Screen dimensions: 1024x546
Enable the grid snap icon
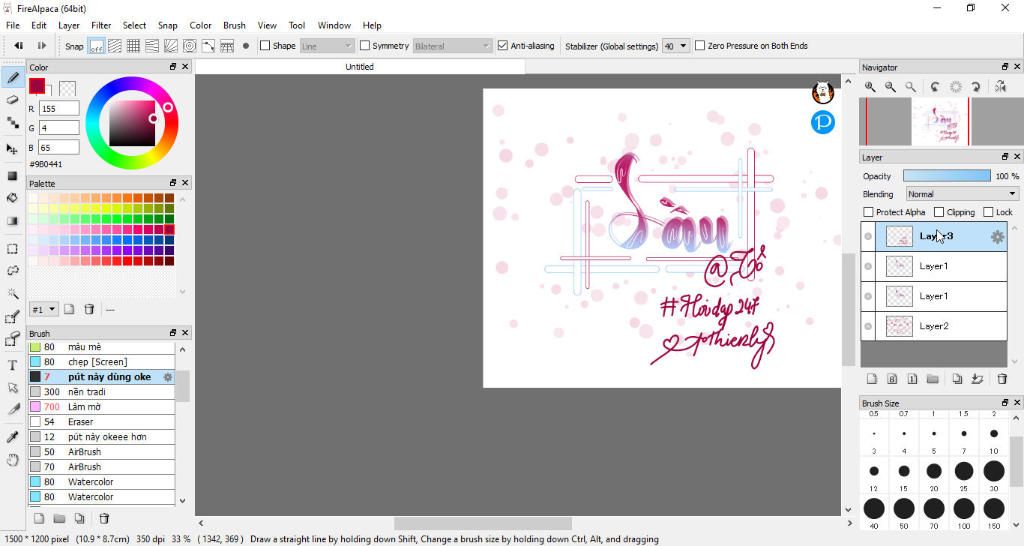(133, 46)
